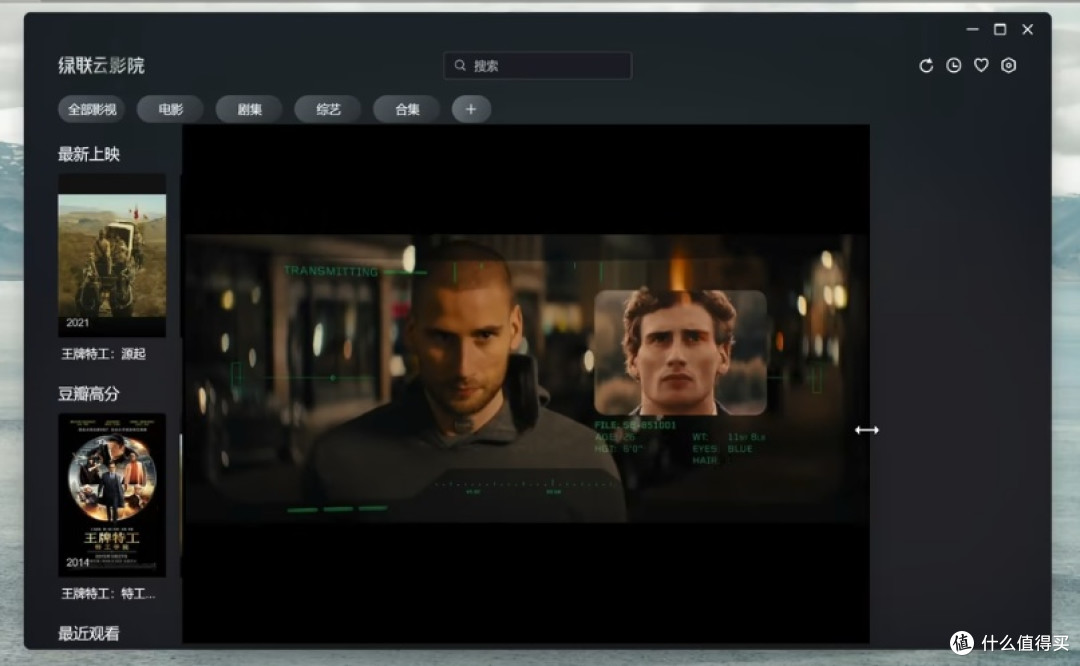Image resolution: width=1080 pixels, height=666 pixels.
Task: Focus the 搜索 search field
Action: coord(537,65)
